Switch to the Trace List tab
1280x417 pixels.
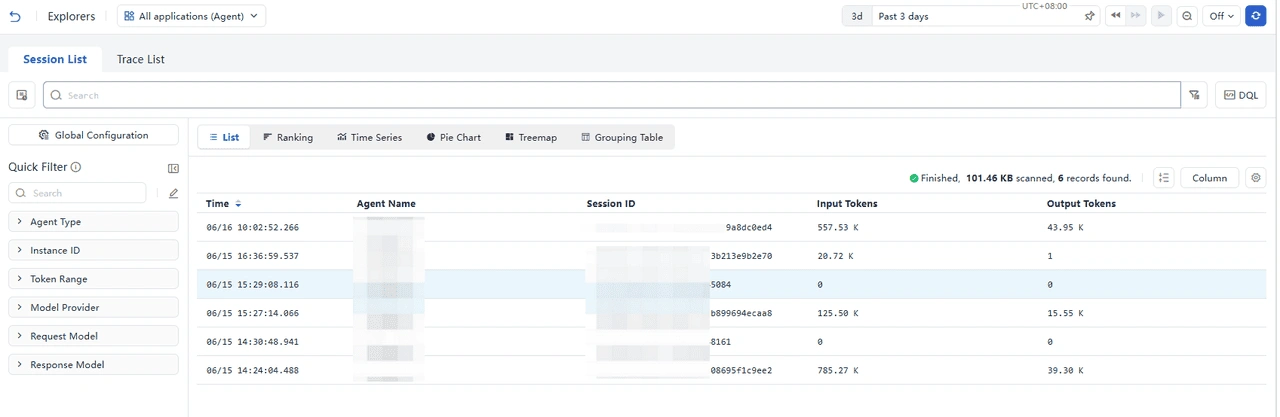click(140, 59)
